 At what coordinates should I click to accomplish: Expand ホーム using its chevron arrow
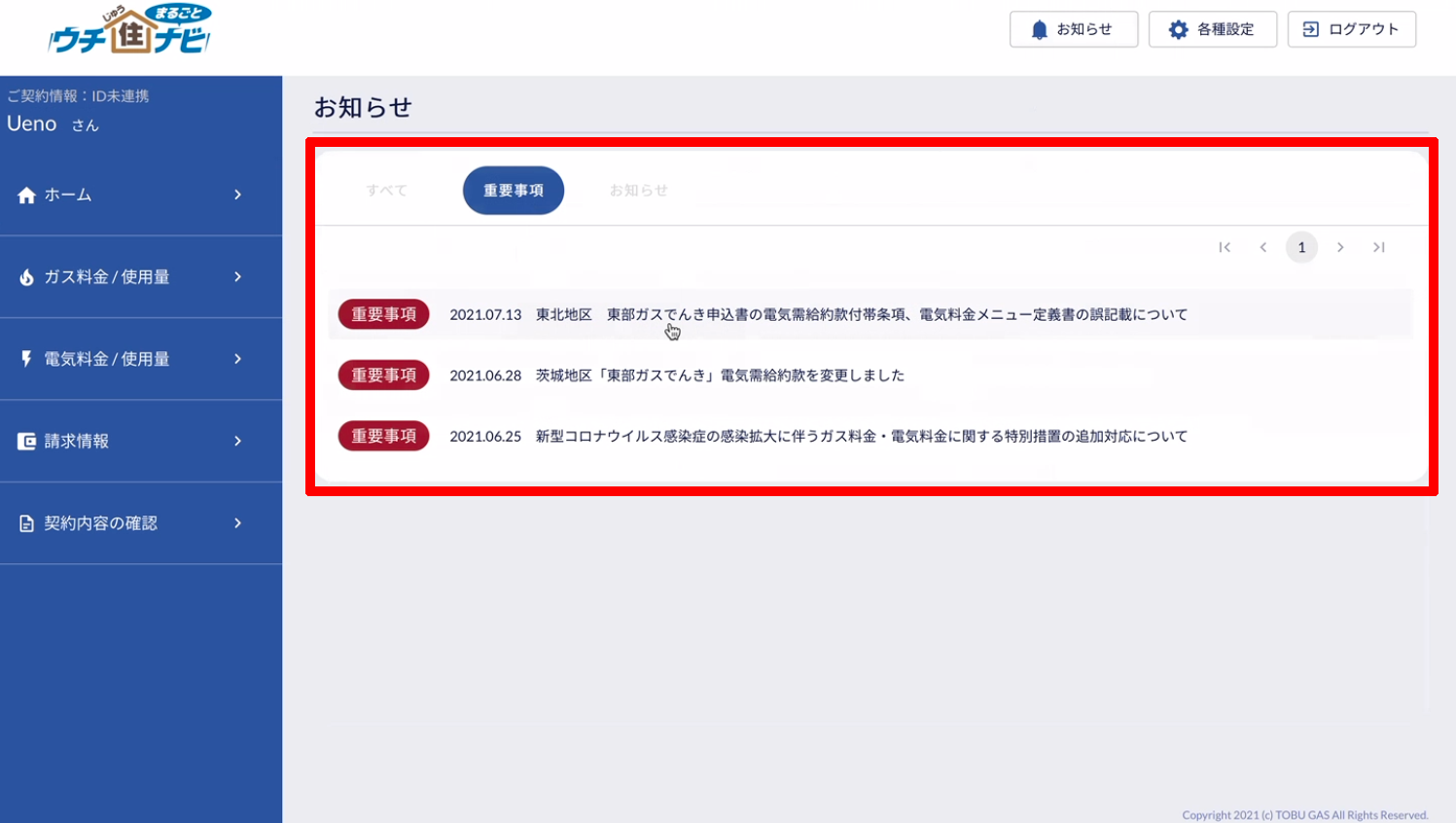(237, 196)
